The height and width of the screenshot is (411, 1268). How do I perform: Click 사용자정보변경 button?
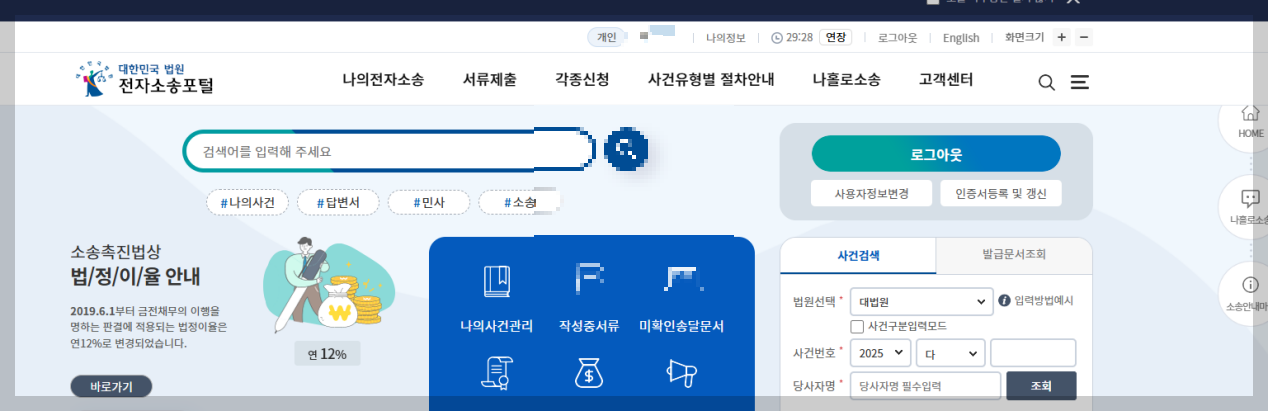coord(872,193)
